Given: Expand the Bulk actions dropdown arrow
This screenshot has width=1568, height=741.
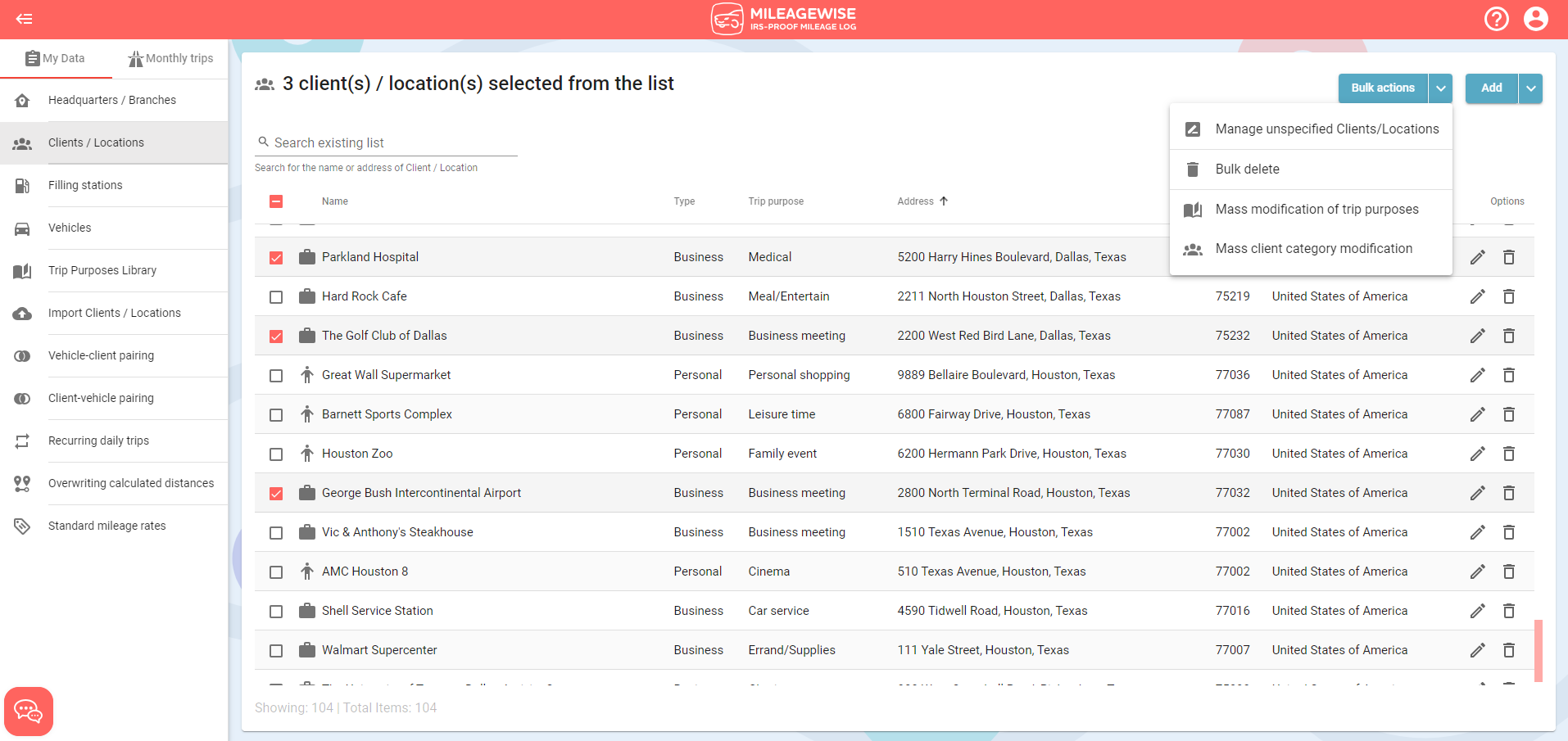Looking at the screenshot, I should 1440,88.
